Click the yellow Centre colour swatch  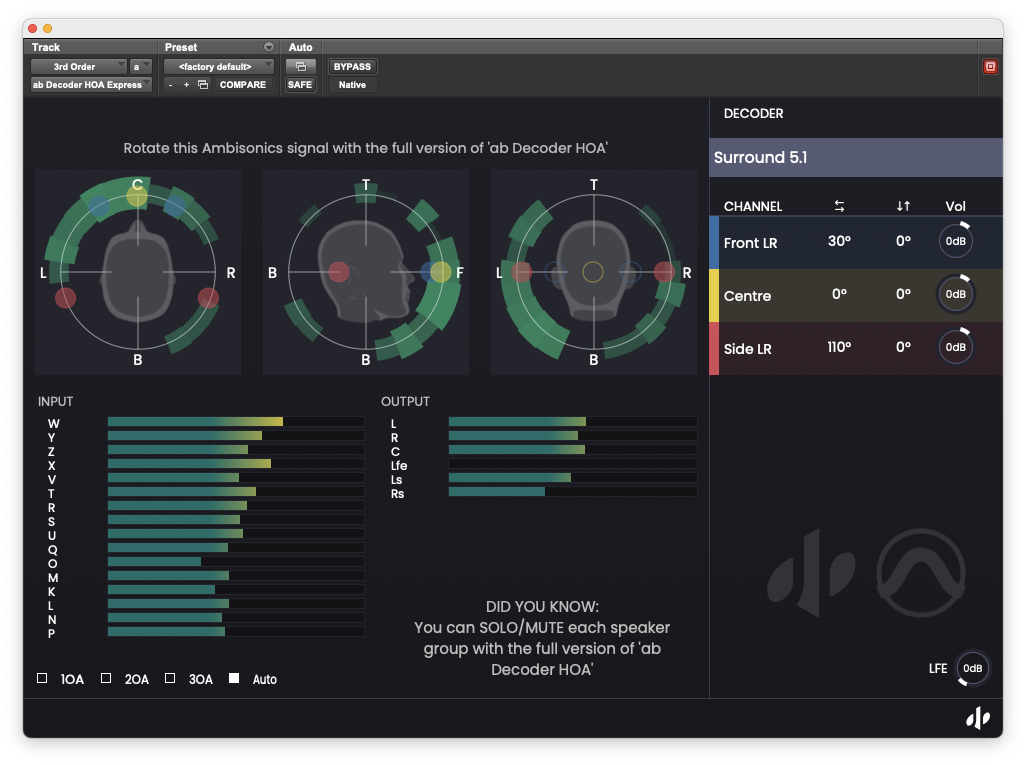tap(714, 295)
